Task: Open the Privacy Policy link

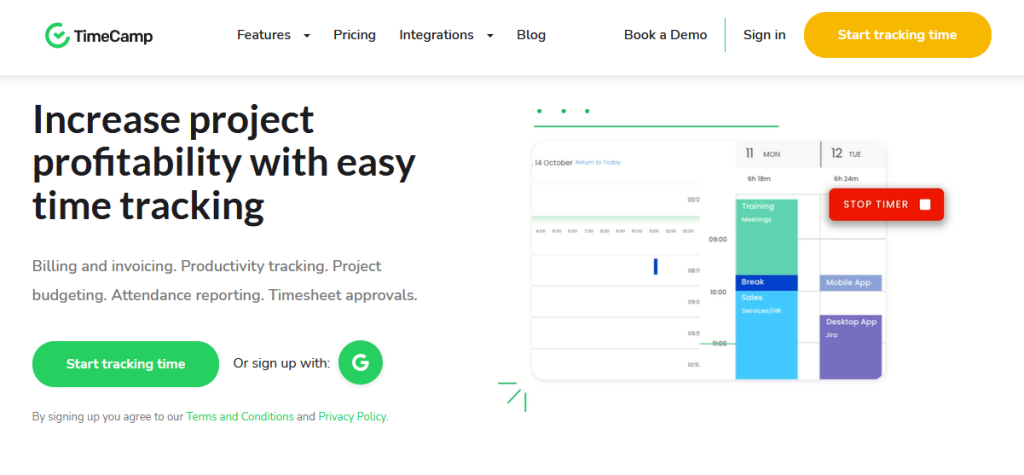Action: click(353, 416)
